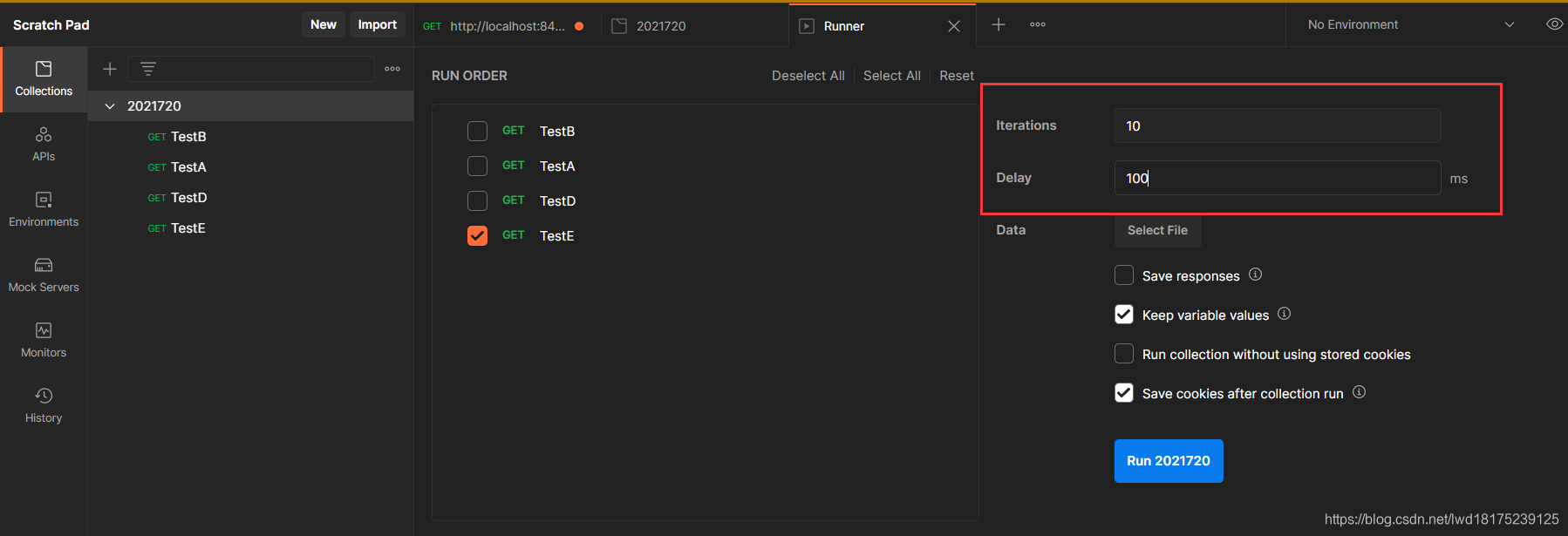Open the APIs sidebar panel
The height and width of the screenshot is (536, 1568).
click(44, 145)
